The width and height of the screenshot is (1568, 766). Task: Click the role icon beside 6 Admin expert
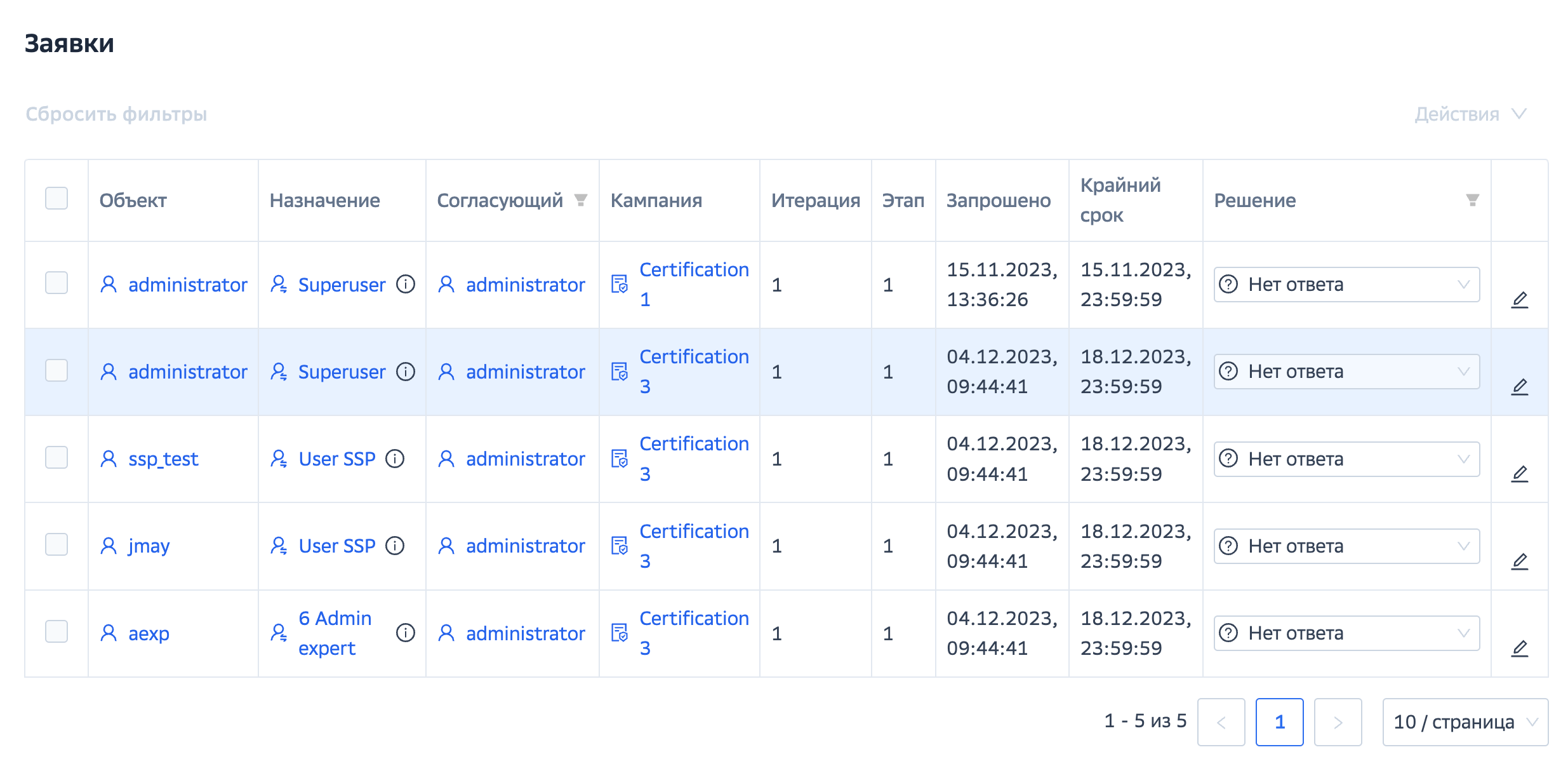[279, 633]
